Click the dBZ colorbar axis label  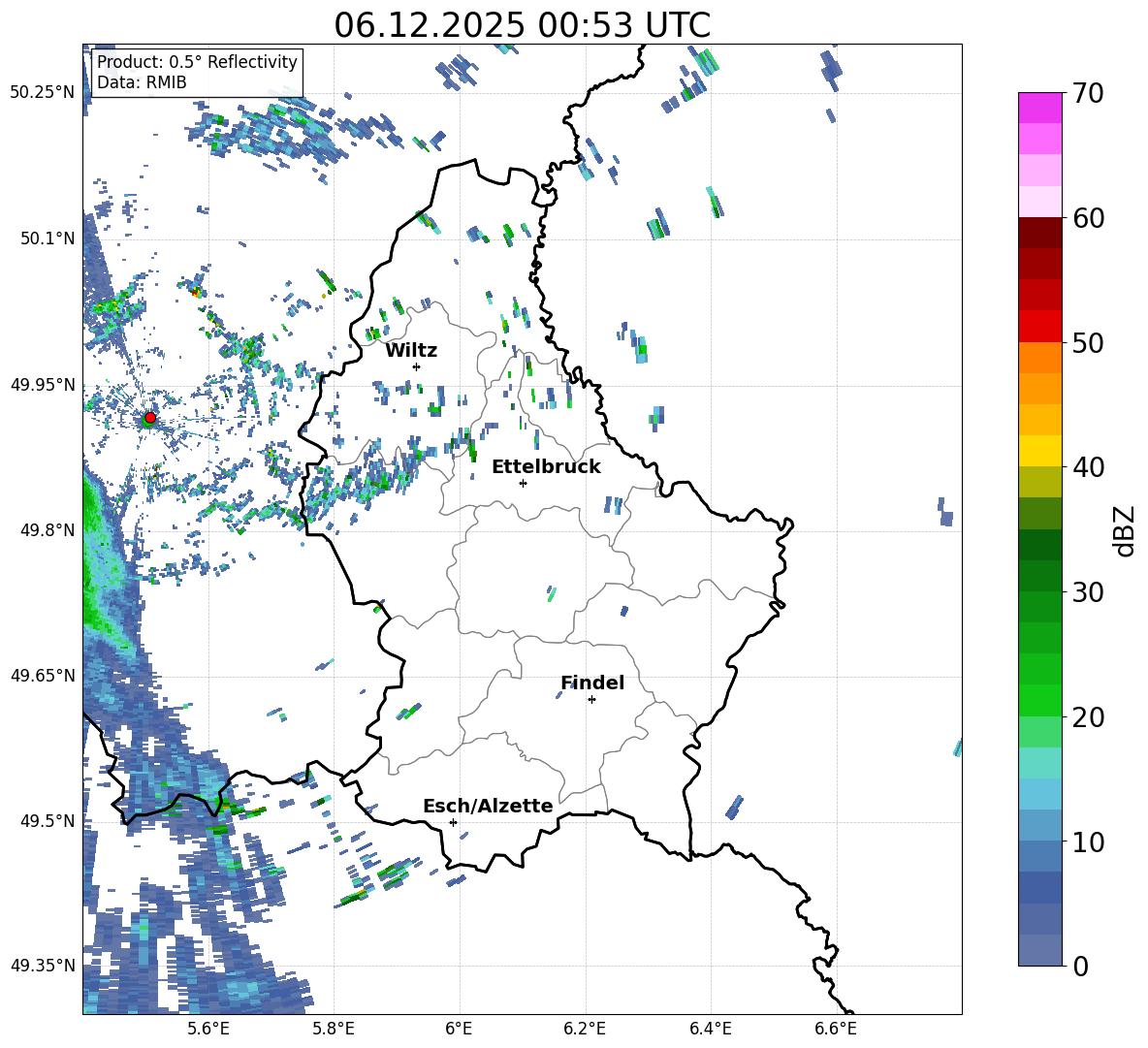1125,530
